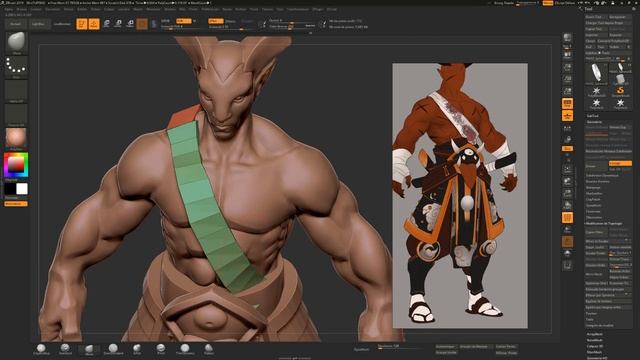Expand the ZRemesher subsection
The height and width of the screenshot is (360, 640).
[594, 217]
